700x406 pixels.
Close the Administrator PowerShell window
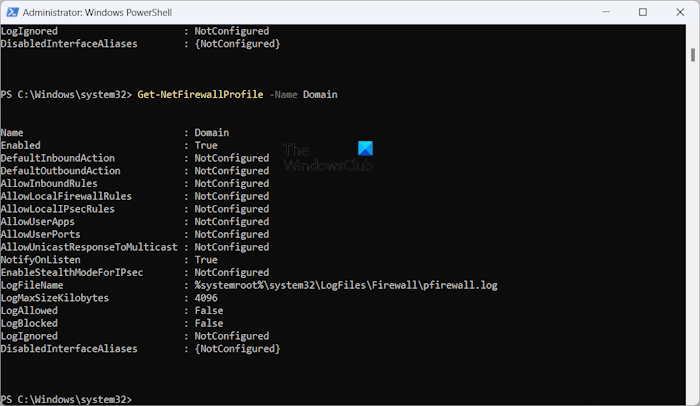coord(678,11)
